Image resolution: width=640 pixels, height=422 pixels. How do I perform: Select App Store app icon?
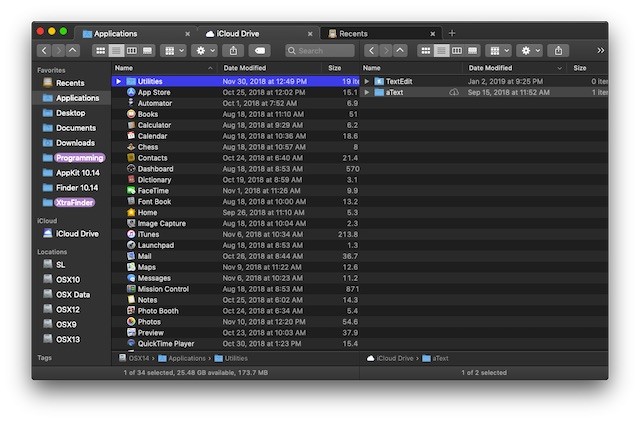131,92
